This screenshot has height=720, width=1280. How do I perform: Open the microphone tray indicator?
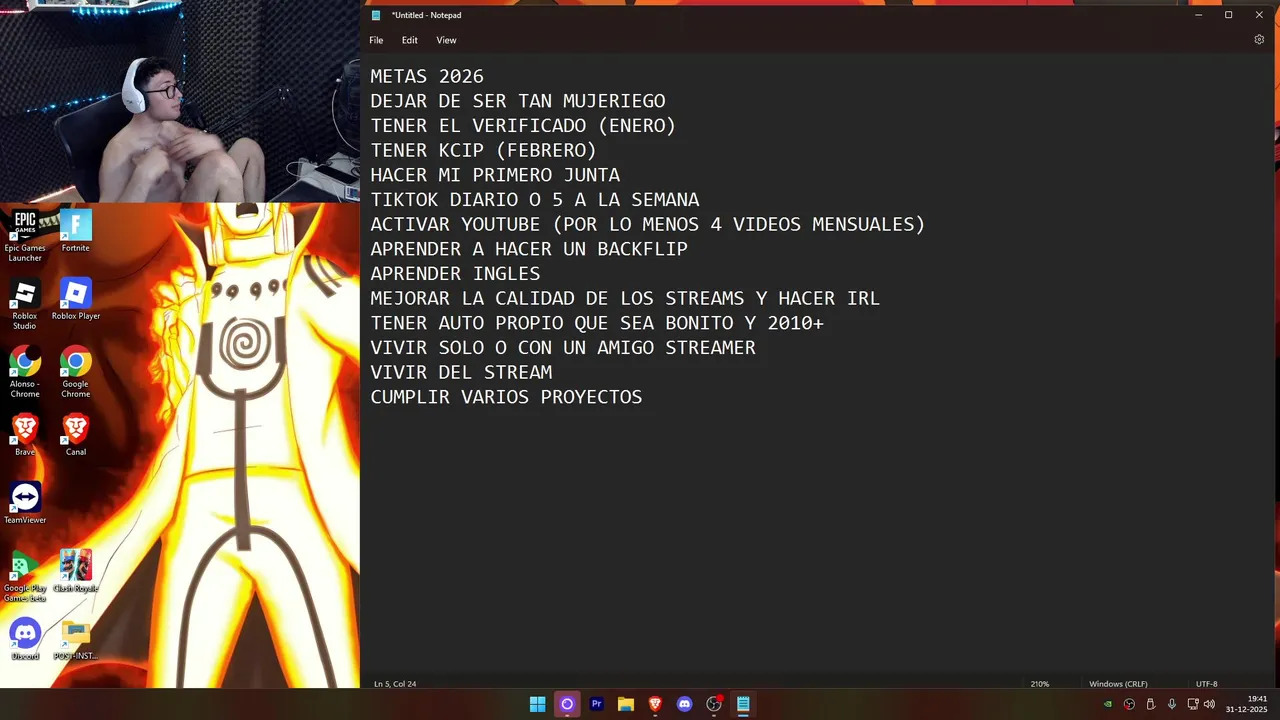click(1171, 704)
